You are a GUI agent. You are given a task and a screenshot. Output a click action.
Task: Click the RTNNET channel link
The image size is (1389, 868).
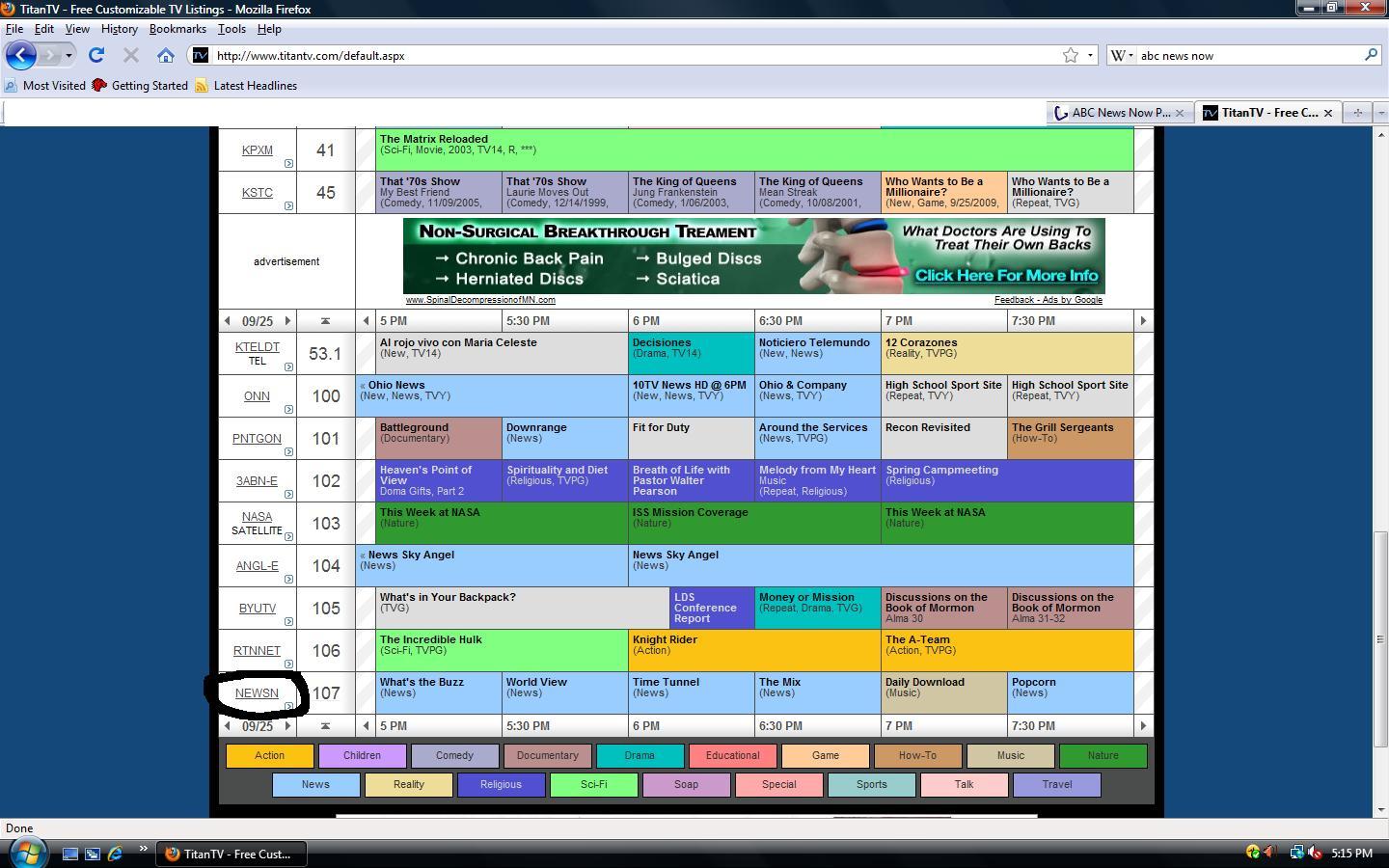click(x=257, y=650)
